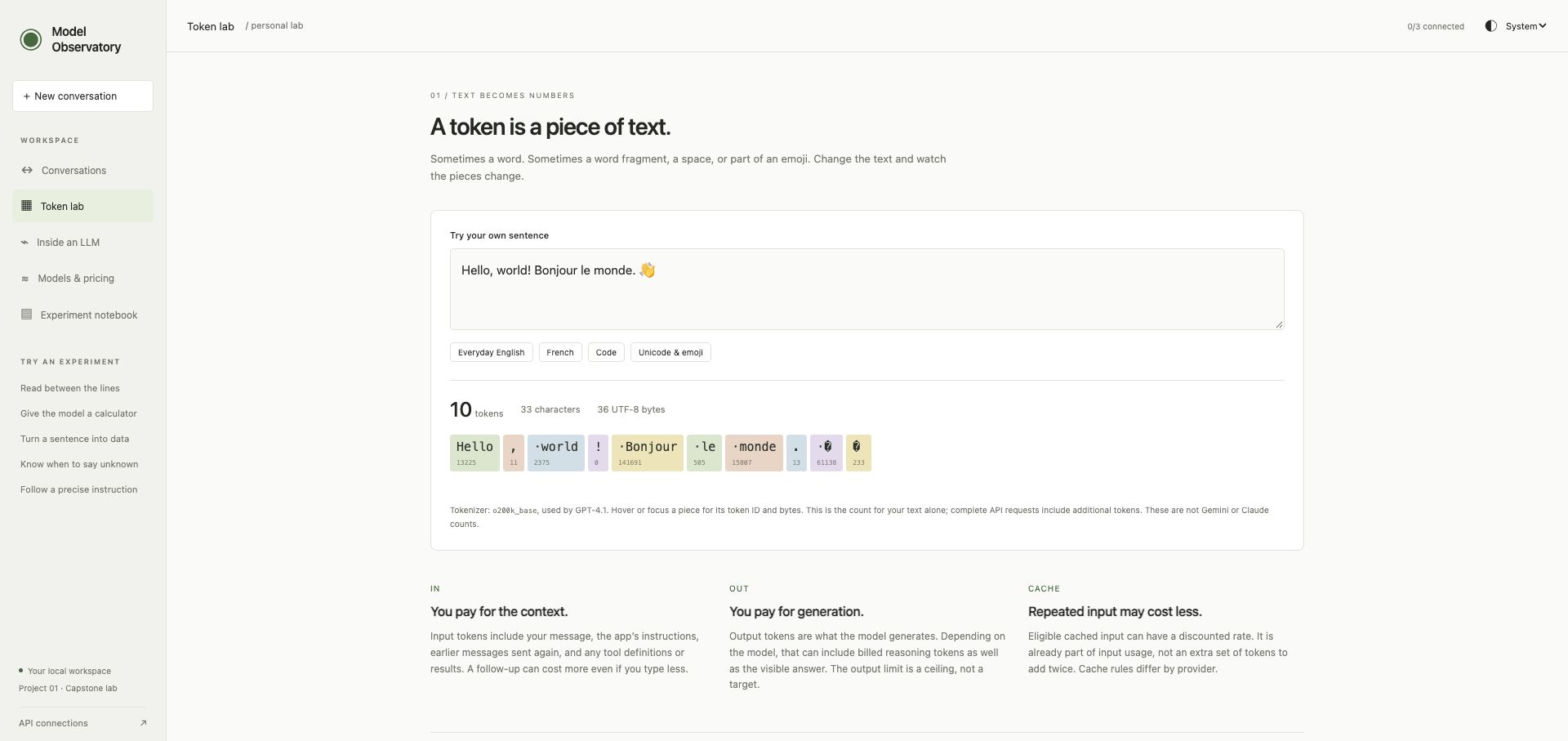
Task: Click the half-circle theme icon in header
Action: pos(1490,26)
